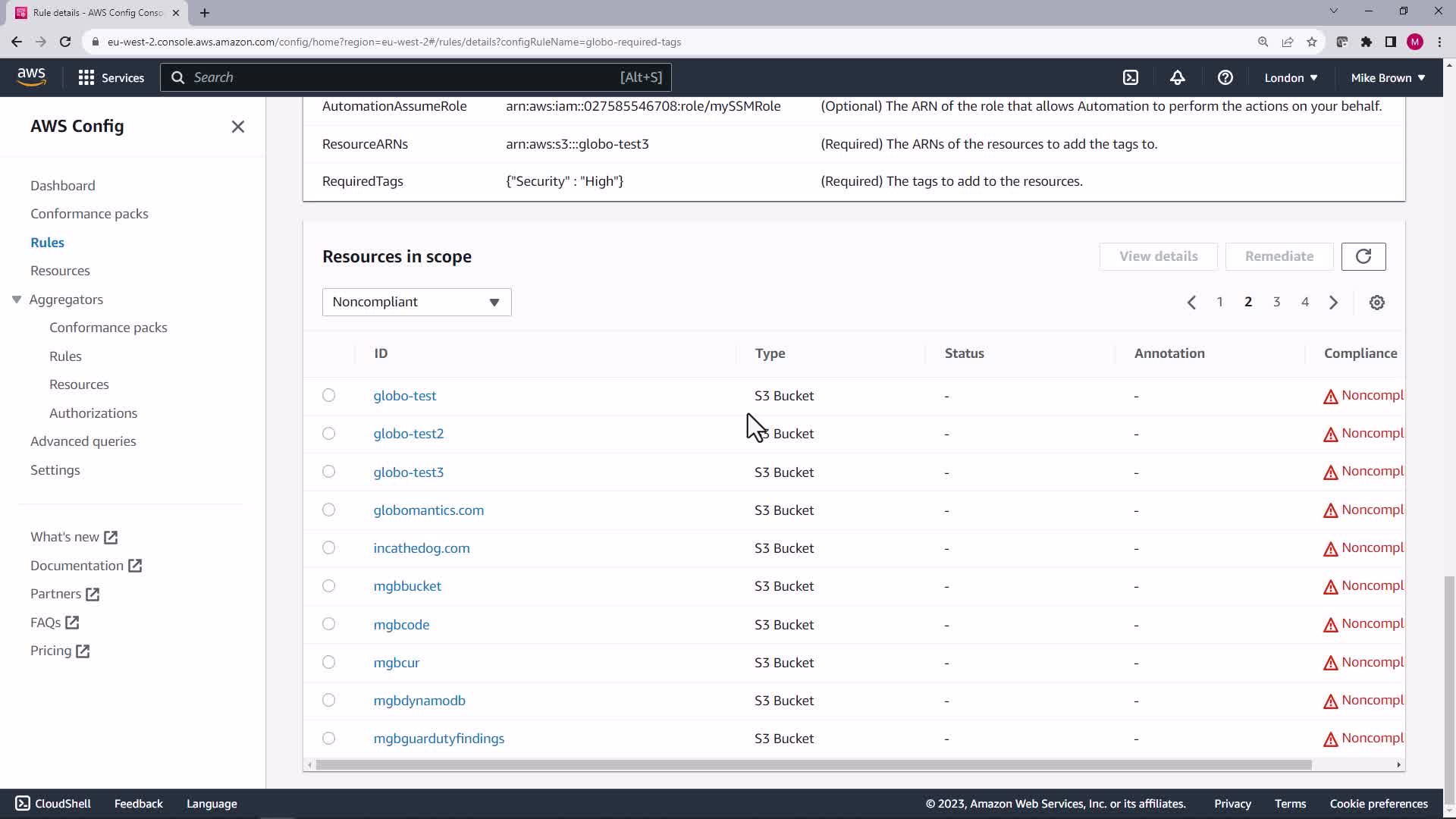Open the notifications bell icon
Screen dimensions: 1456x819
1177,77
